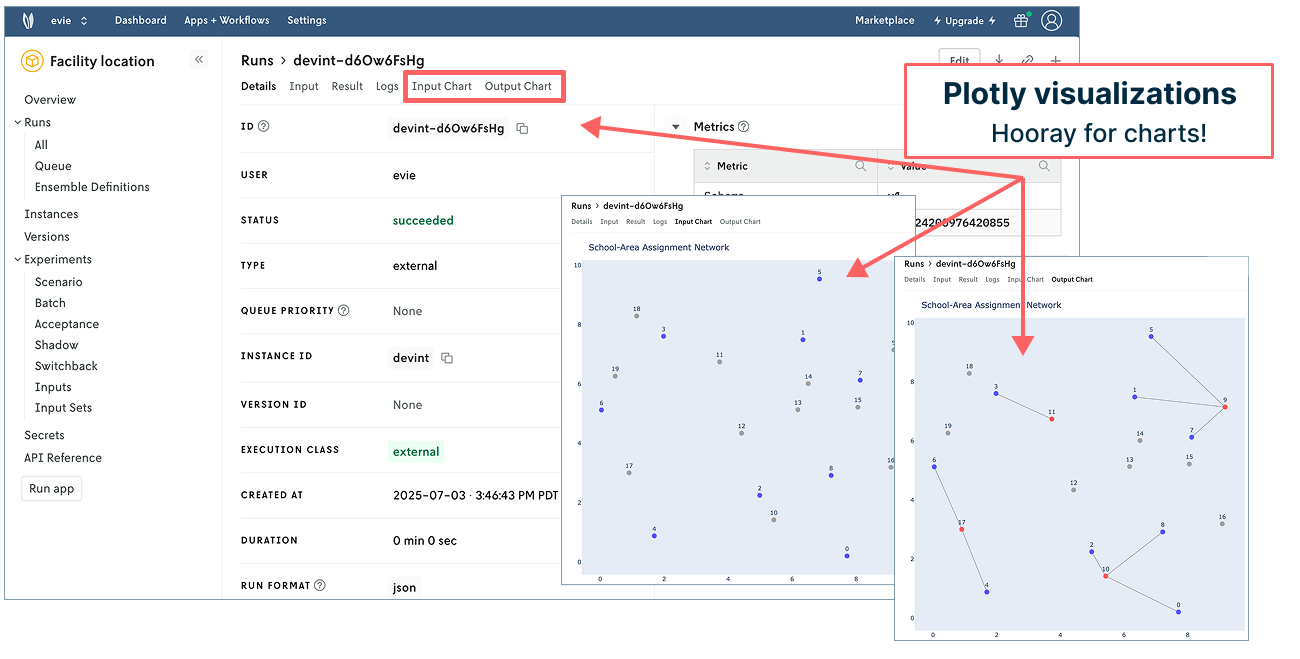The image size is (1300, 659).
Task: Click the help icon beside Queue Priority
Action: 344,310
